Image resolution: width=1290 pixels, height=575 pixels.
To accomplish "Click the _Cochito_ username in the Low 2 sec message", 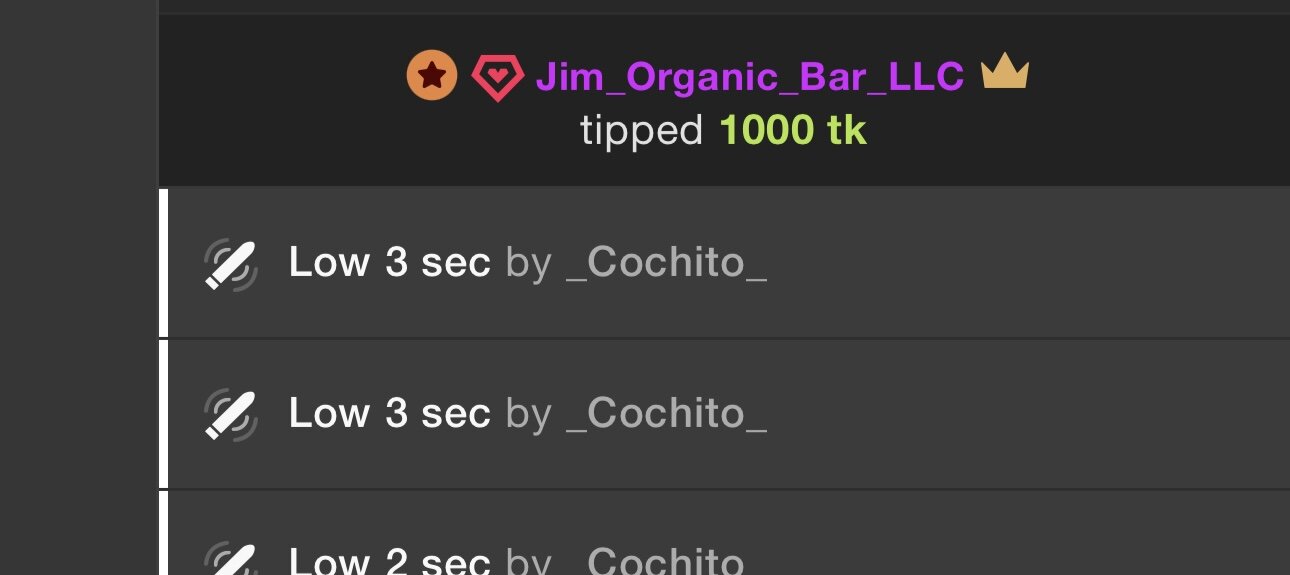I will 666,561.
